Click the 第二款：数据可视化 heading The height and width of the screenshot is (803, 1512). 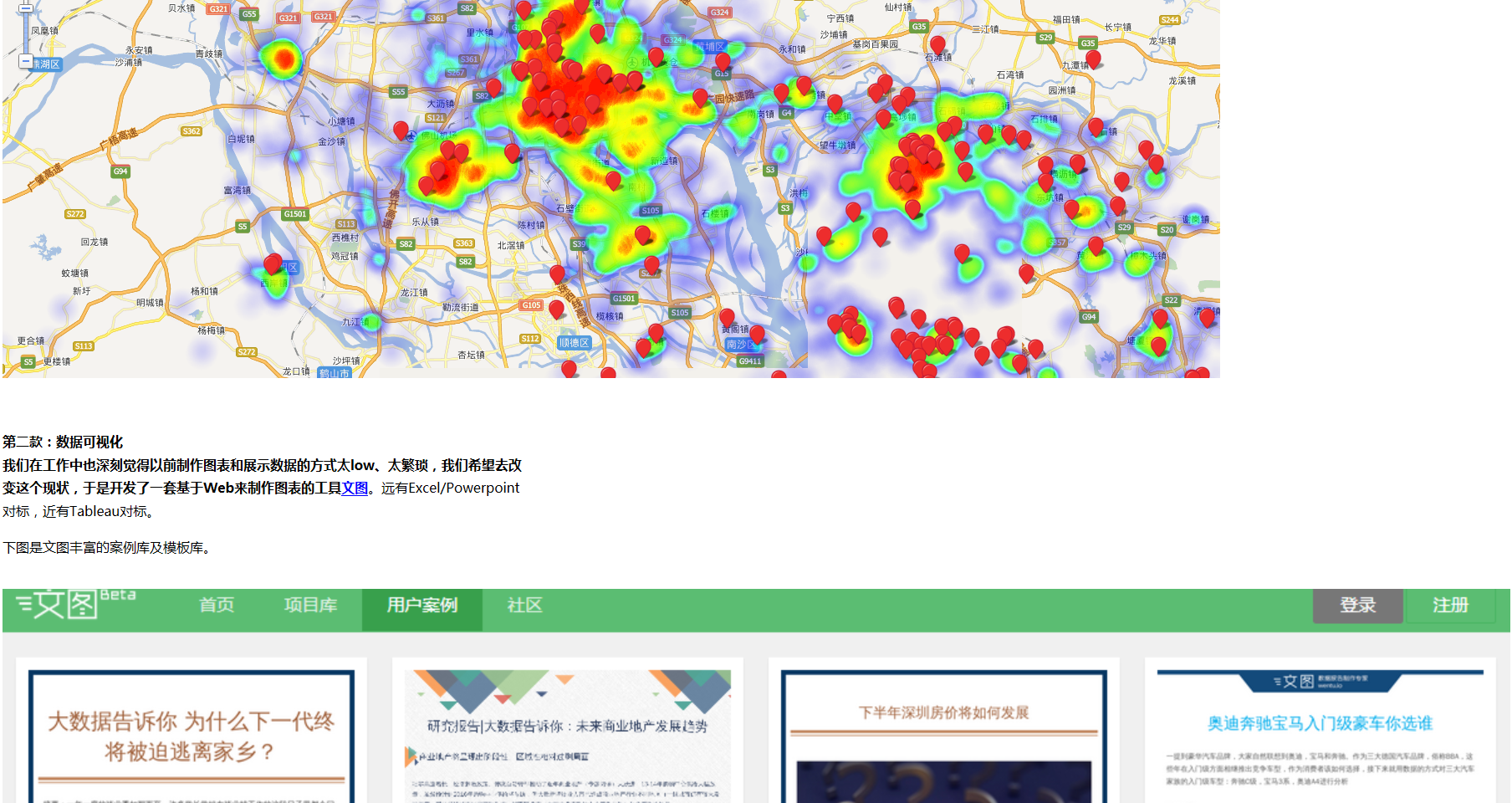63,442
